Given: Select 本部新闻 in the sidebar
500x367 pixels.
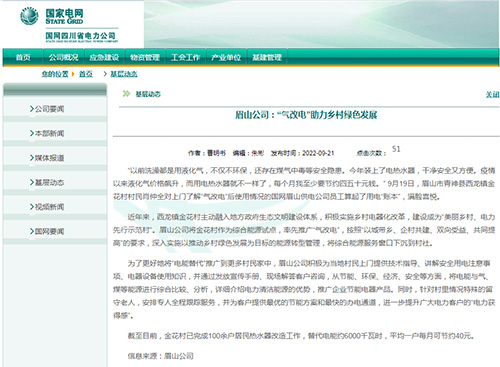Looking at the screenshot, I should pos(49,133).
